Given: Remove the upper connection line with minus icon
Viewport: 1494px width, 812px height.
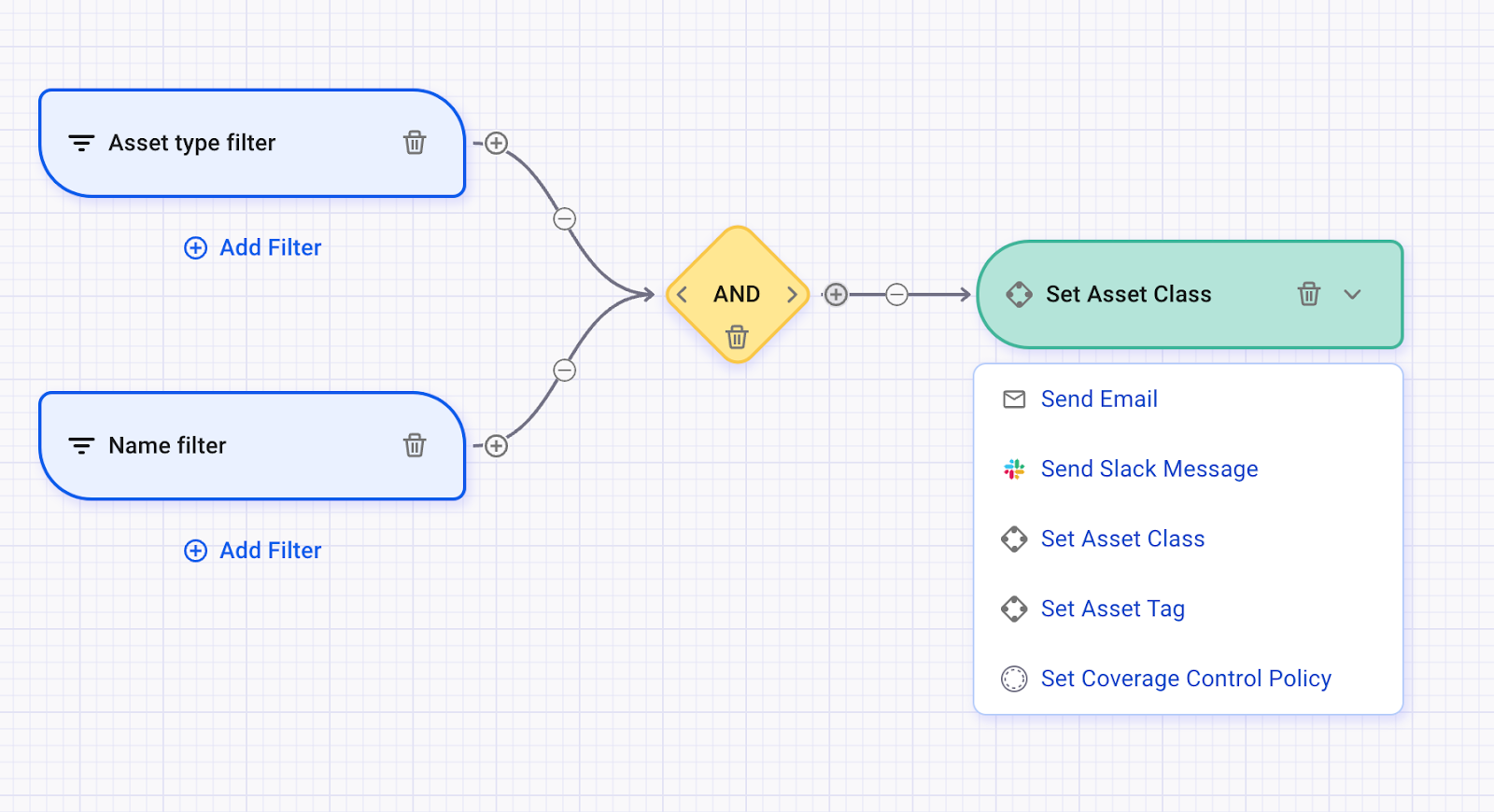Looking at the screenshot, I should click(x=565, y=219).
